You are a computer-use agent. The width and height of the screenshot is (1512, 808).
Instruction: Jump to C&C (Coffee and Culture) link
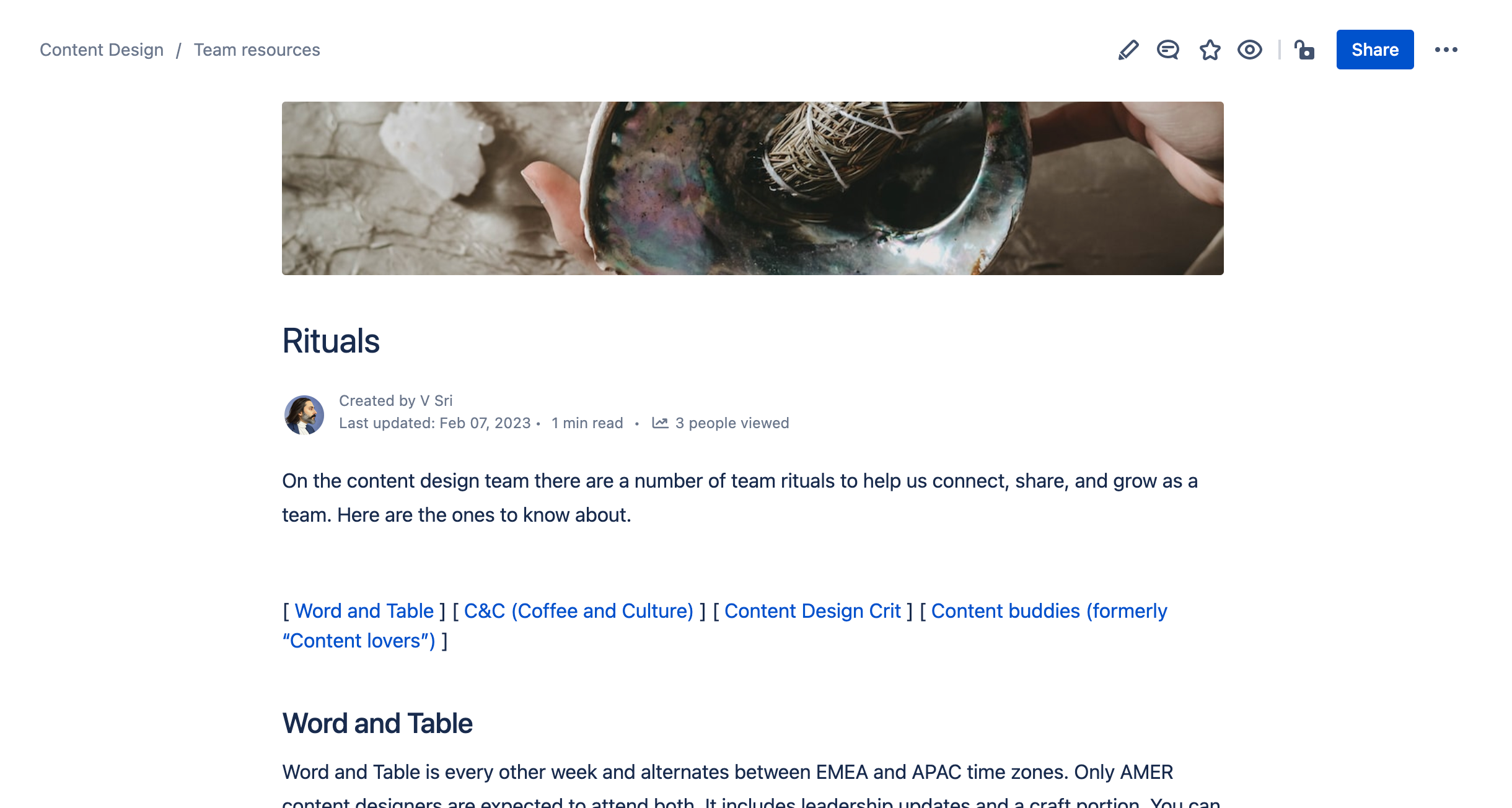coord(579,611)
